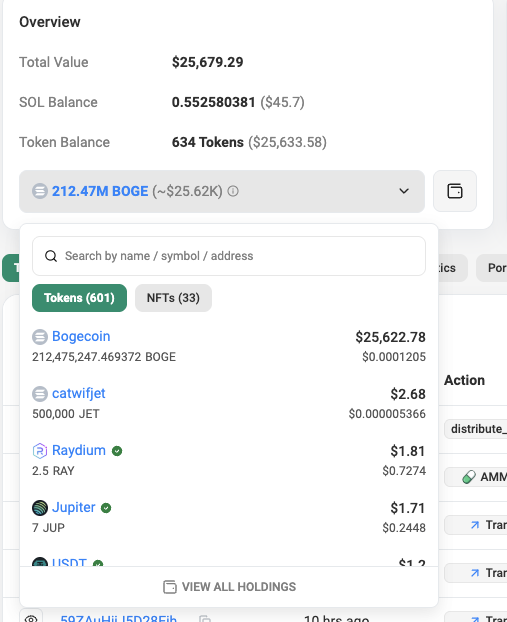Viewport: 507px width, 622px height.
Task: Click the VIEW ALL HOLDINGS button
Action: 229,587
